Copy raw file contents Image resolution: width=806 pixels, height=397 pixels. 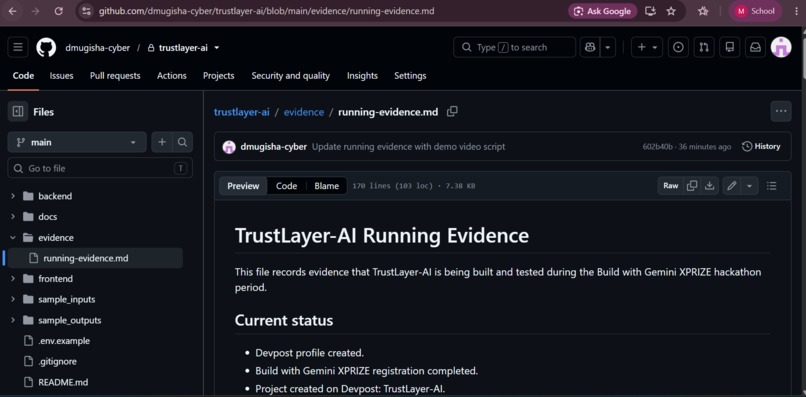pyautogui.click(x=692, y=186)
